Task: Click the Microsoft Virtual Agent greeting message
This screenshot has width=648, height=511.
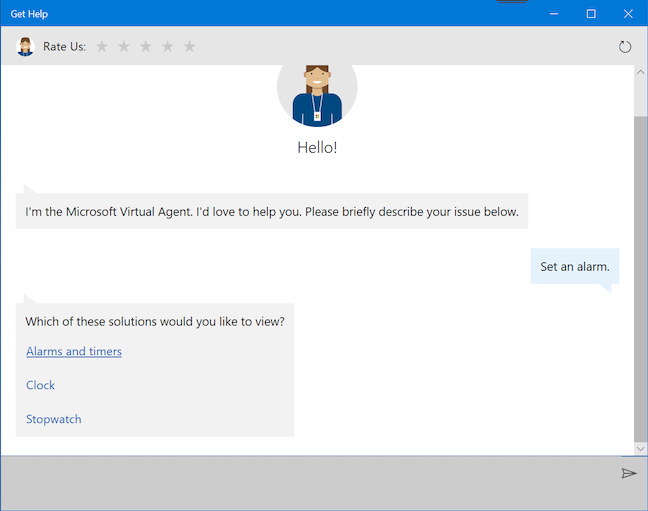Action: (272, 212)
